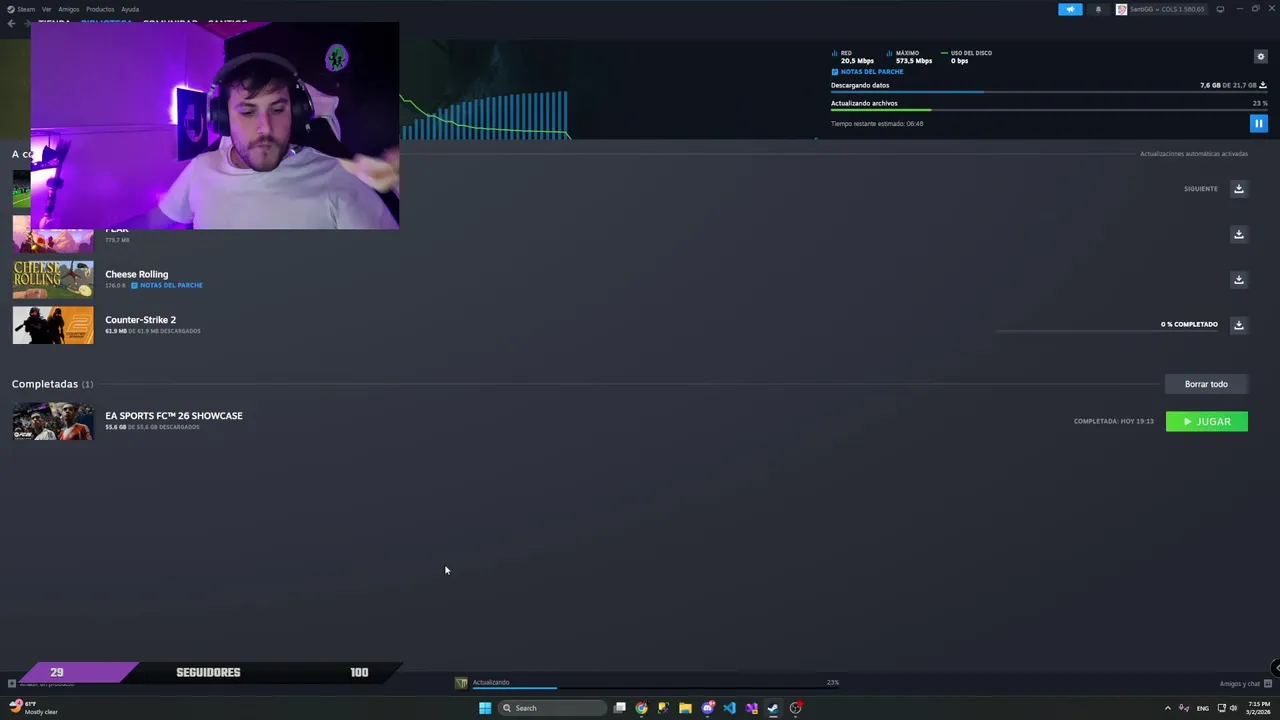1280x720 pixels.
Task: Open weather widget Mostly clear
Action: (34, 708)
